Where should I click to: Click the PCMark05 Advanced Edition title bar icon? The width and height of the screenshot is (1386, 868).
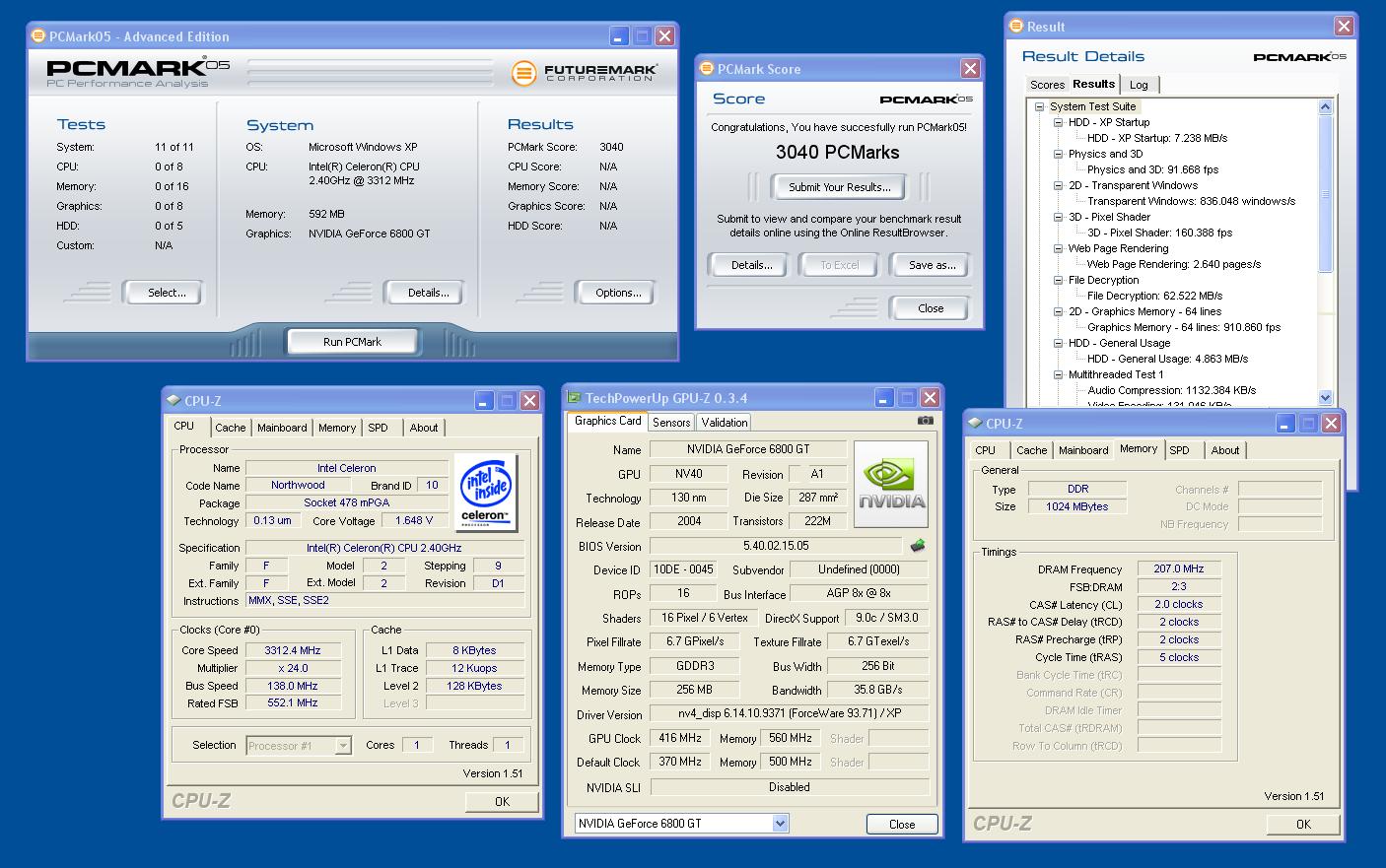tap(38, 36)
